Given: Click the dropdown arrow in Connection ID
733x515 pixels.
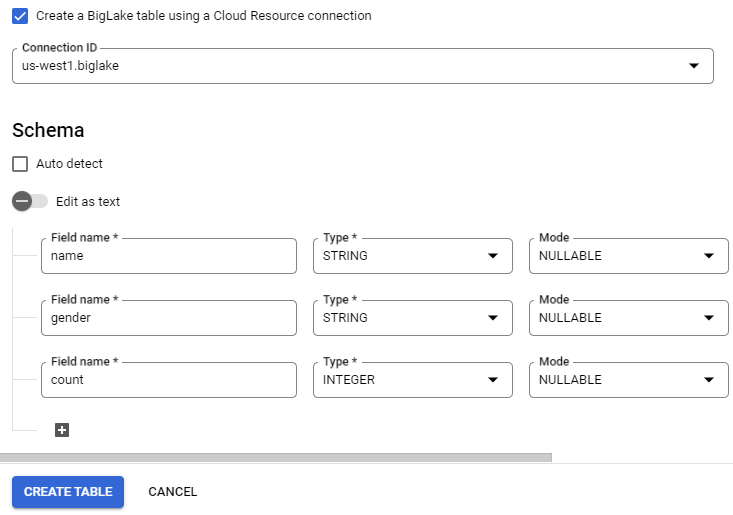Looking at the screenshot, I should tap(694, 66).
